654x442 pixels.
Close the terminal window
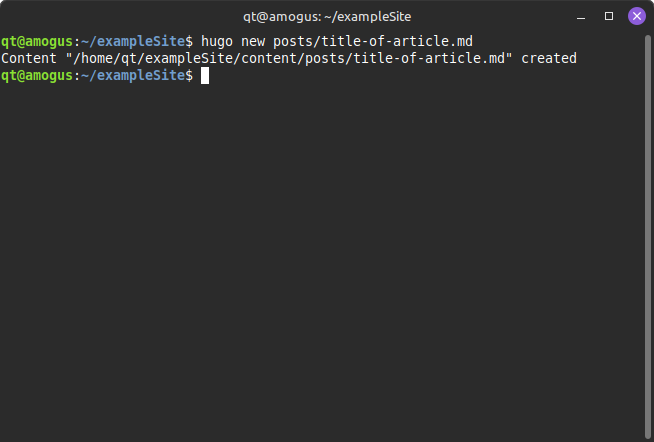[x=636, y=16]
